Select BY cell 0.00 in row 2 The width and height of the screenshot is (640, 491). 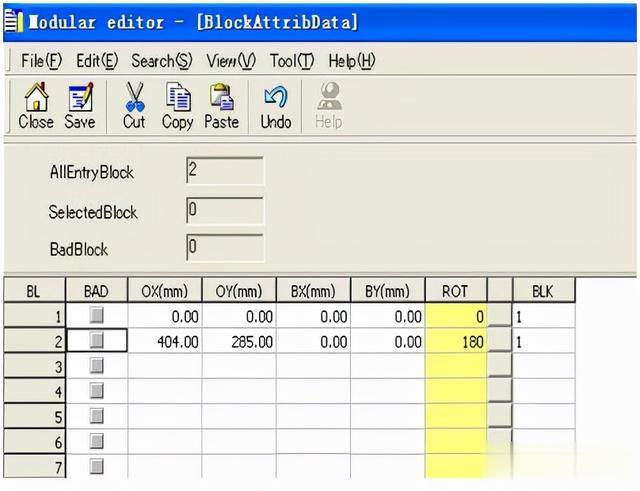(x=388, y=341)
